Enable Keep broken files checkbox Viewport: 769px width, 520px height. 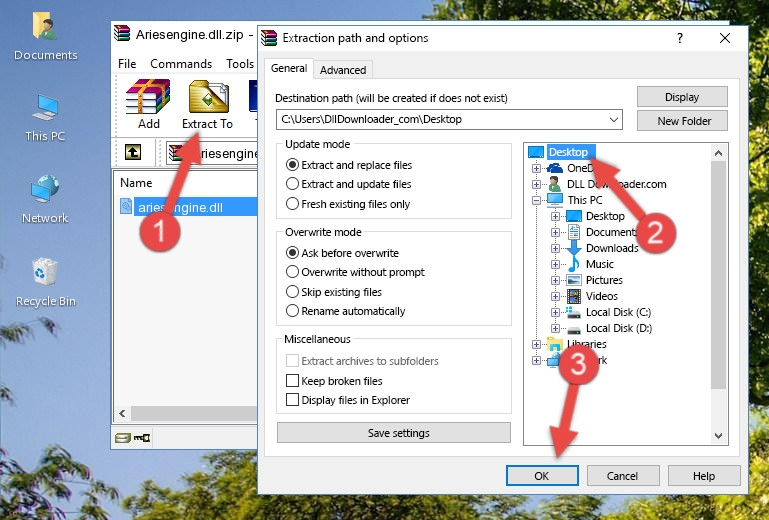[292, 381]
